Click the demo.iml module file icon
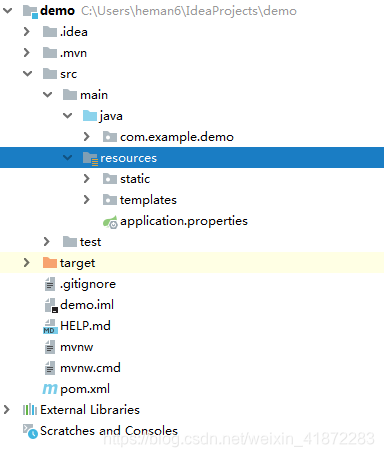Screen dimensions: 384x457 [51, 306]
